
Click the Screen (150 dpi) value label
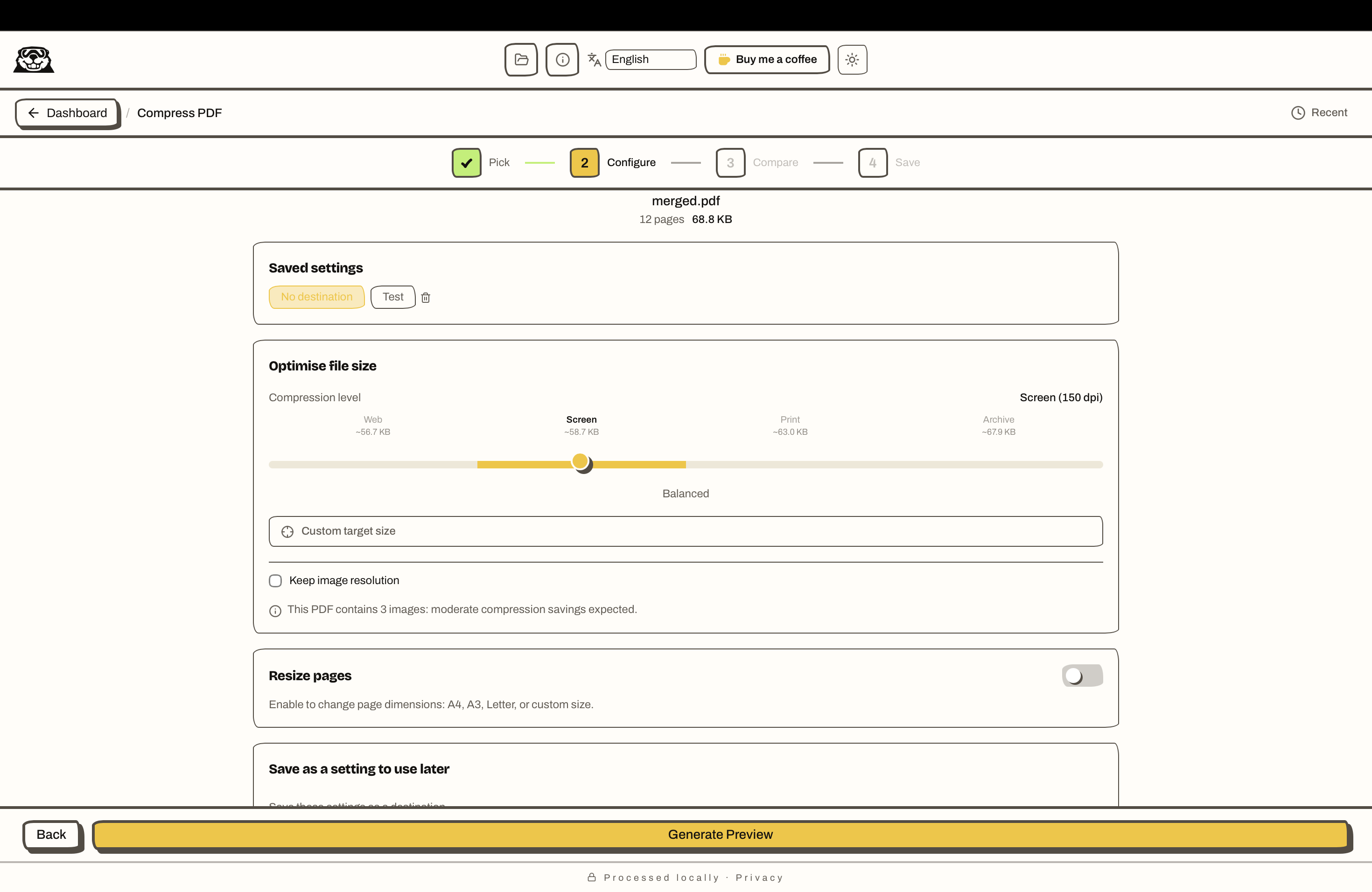tap(1061, 397)
